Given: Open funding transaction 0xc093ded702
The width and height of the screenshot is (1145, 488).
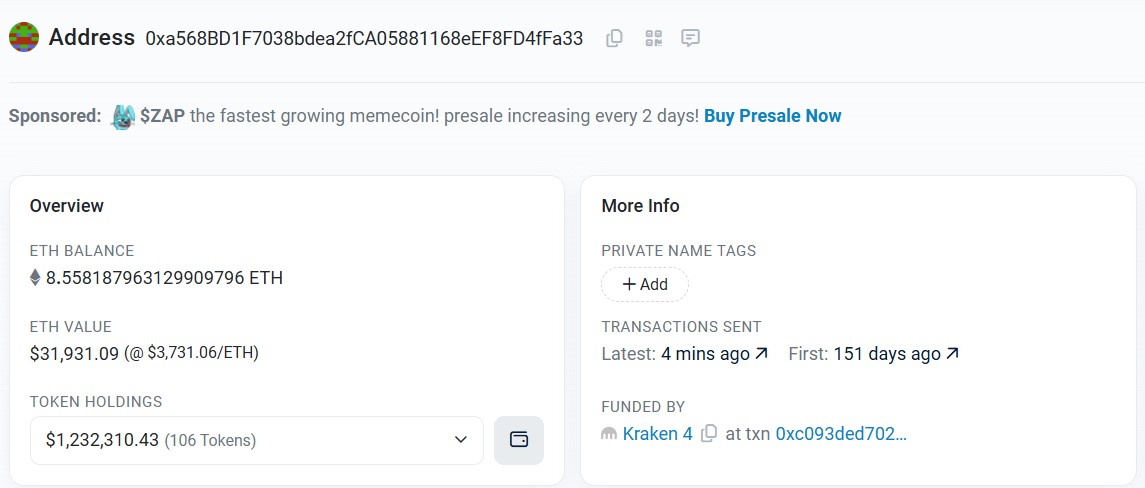Looking at the screenshot, I should (x=841, y=434).
